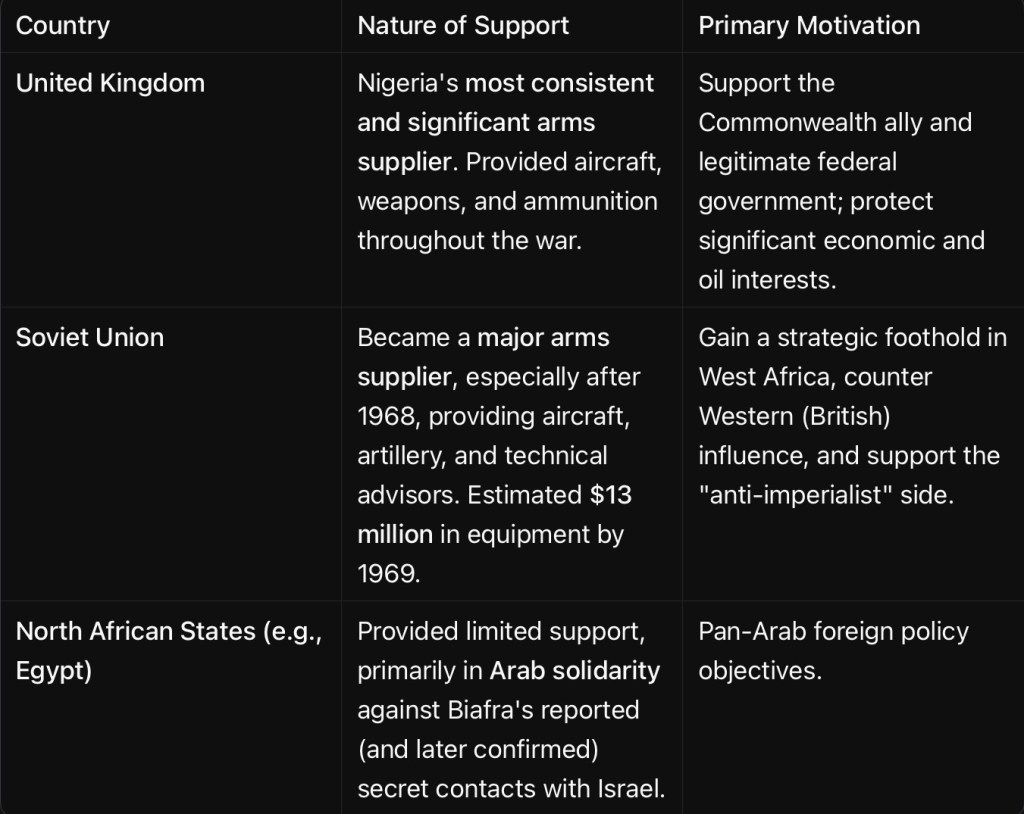Click the year '1969.' in Soviet row
Viewport: 1024px width, 814px height.
pyautogui.click(x=388, y=573)
